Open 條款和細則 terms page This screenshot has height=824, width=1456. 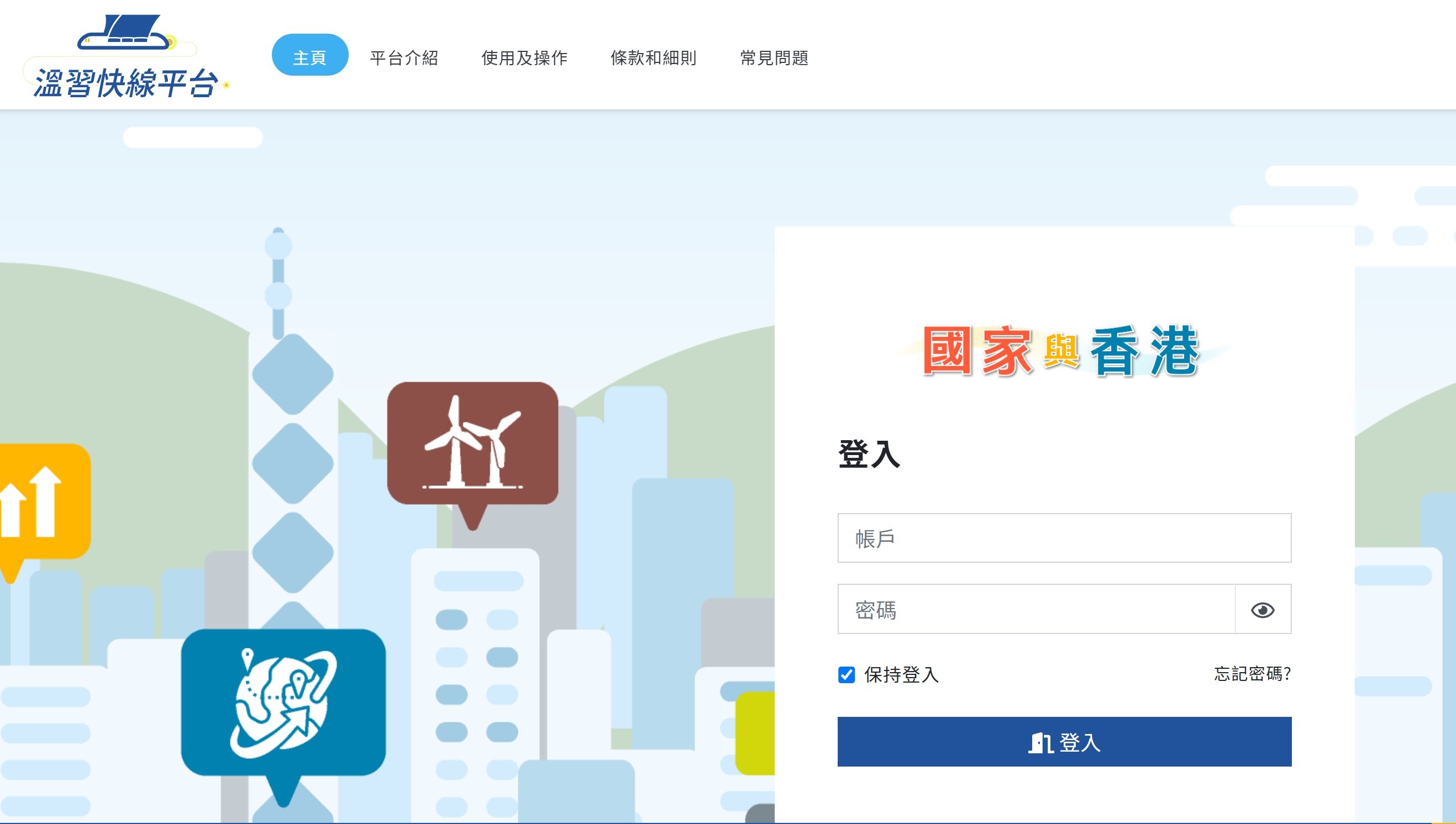click(653, 58)
